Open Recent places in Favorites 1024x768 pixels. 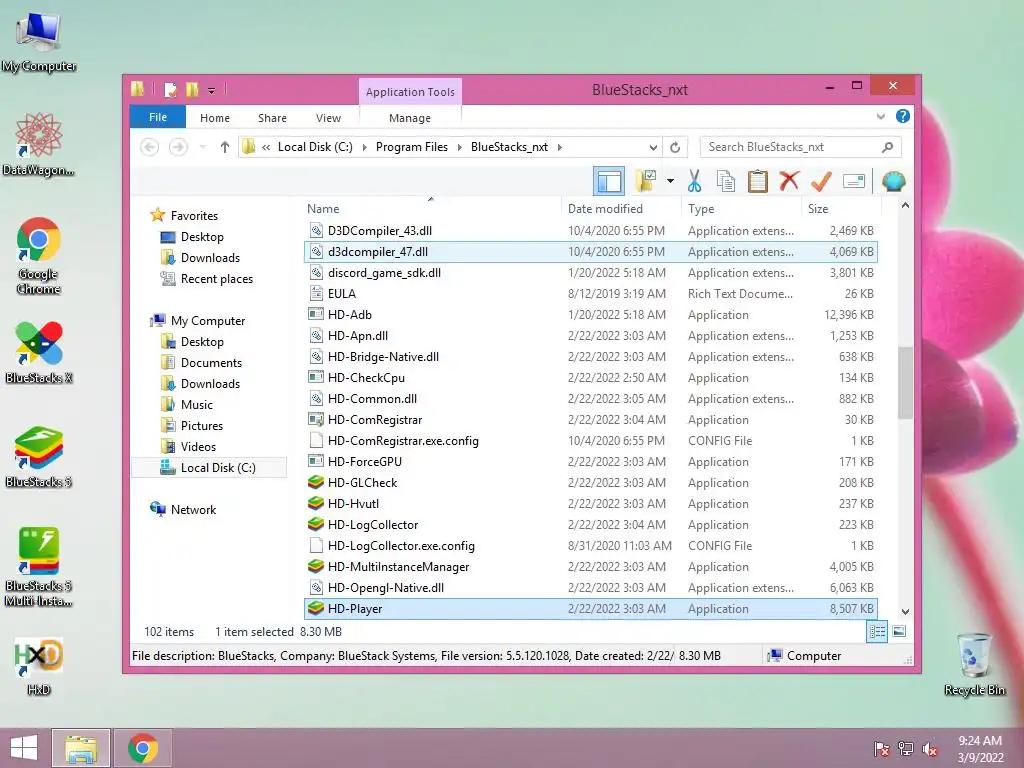coord(216,279)
